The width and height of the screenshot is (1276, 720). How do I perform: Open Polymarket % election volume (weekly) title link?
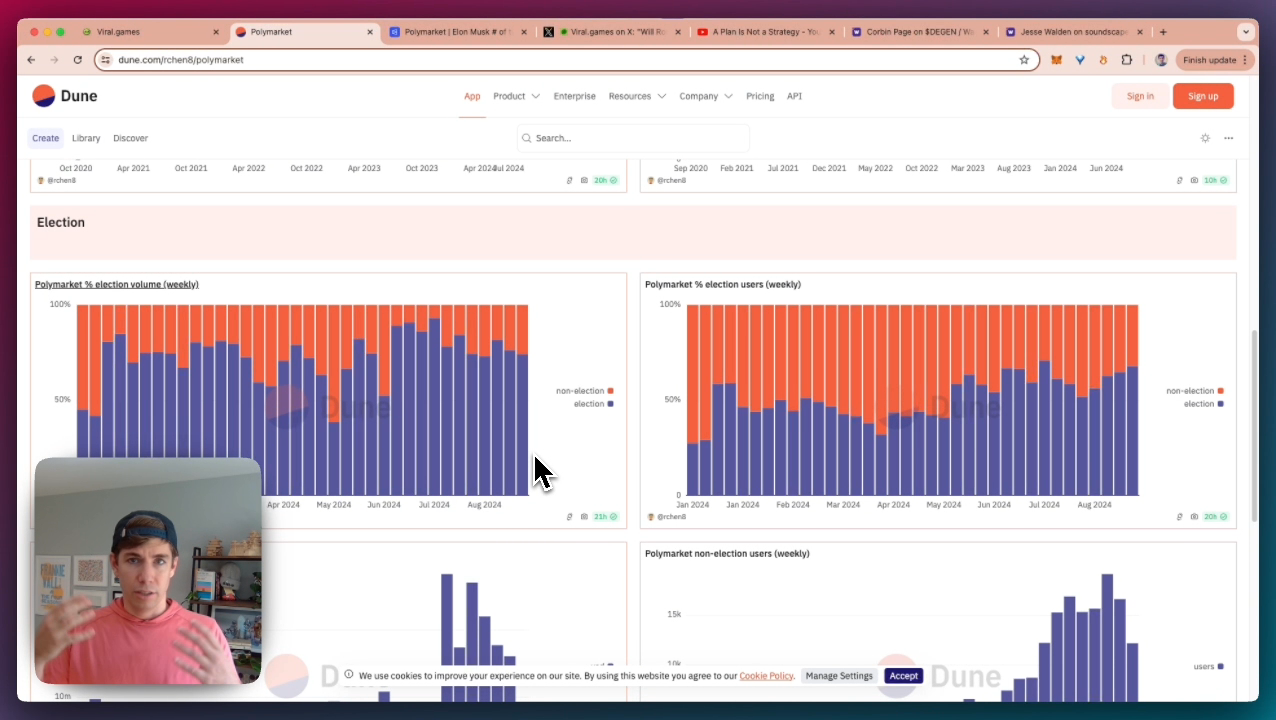tap(117, 284)
